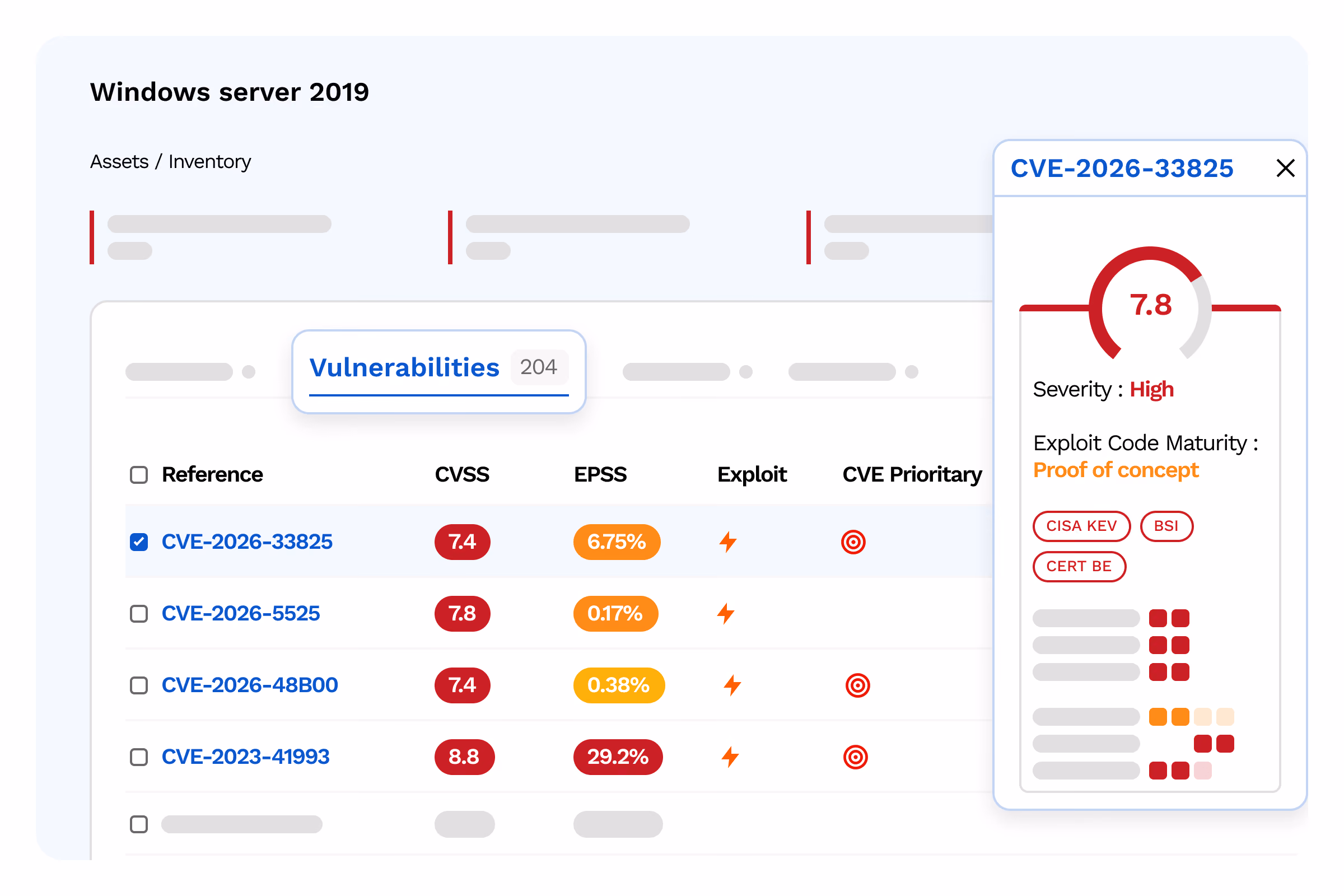Click exploit lightning icon for CVE-2026-33825
This screenshot has height=896, width=1344.
pos(728,542)
